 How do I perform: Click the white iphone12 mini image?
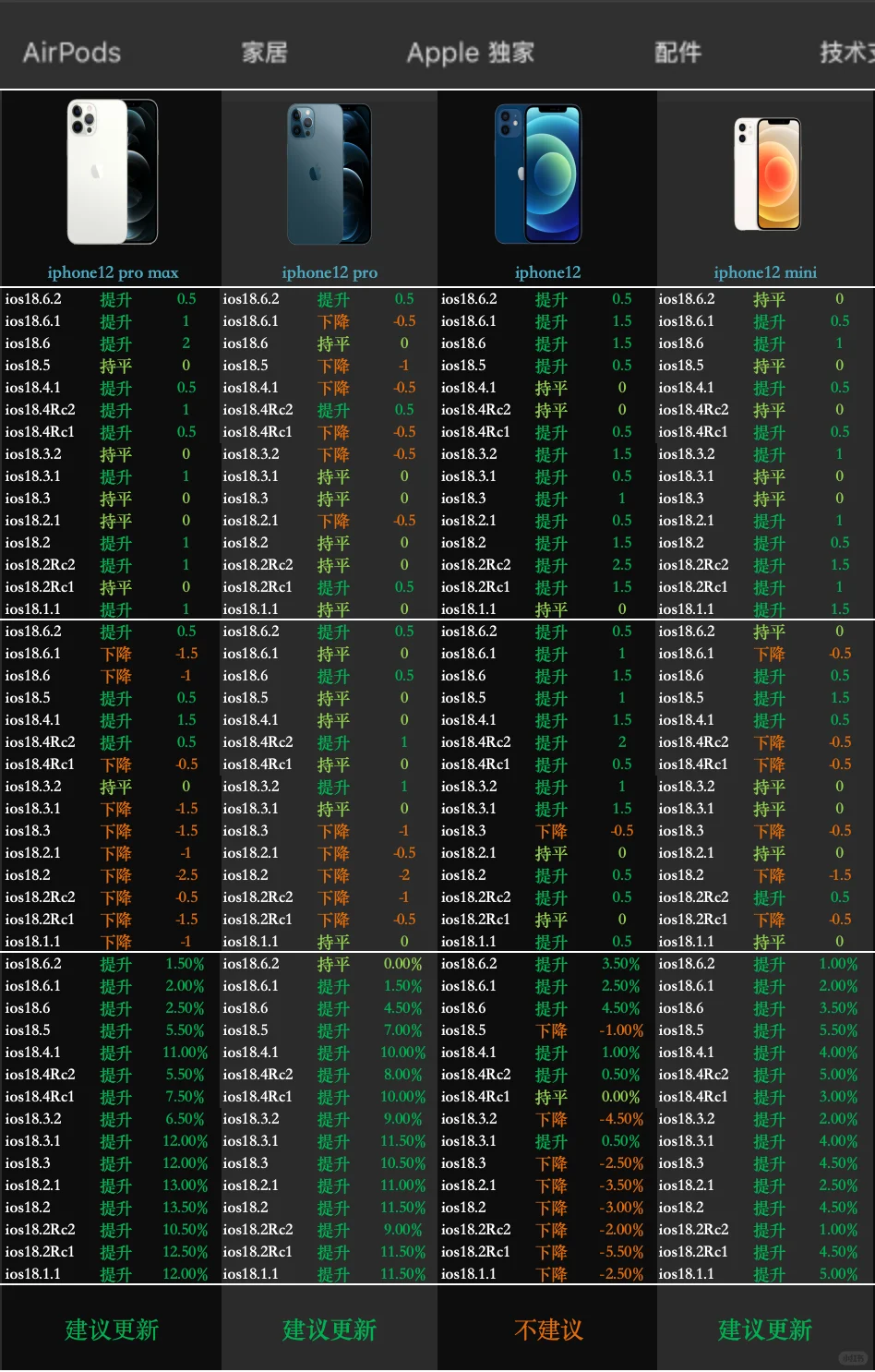767,174
